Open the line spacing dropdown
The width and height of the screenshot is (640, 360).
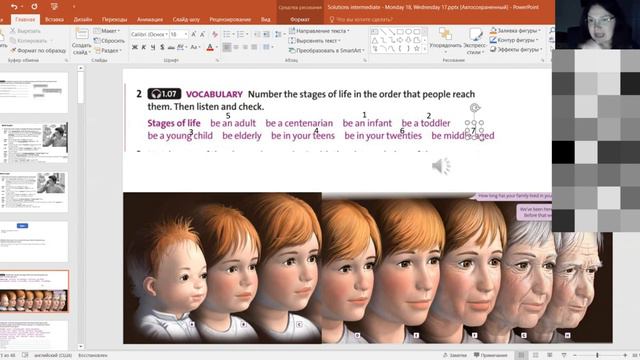[280, 34]
